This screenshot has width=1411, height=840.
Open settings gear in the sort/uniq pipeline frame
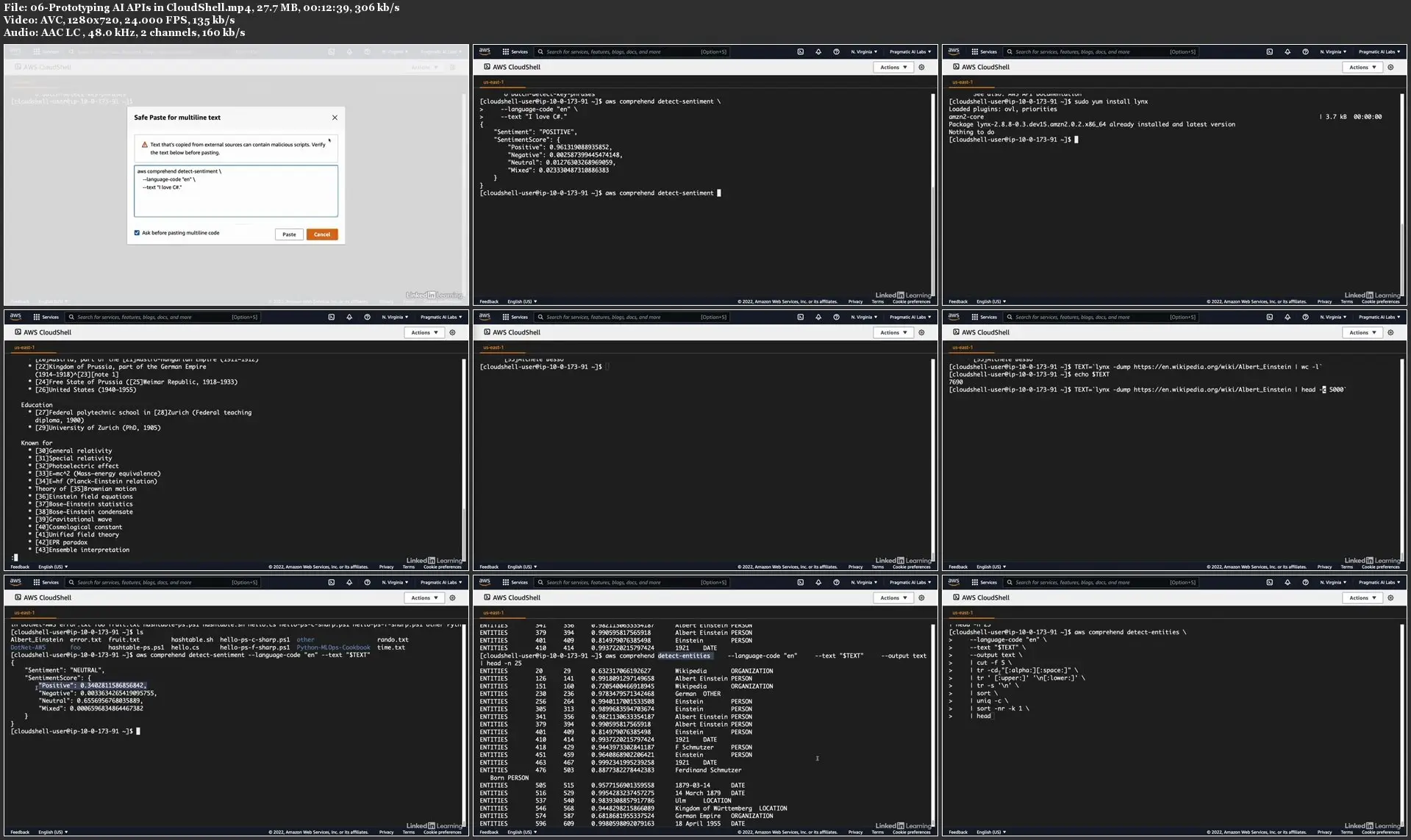[1390, 597]
